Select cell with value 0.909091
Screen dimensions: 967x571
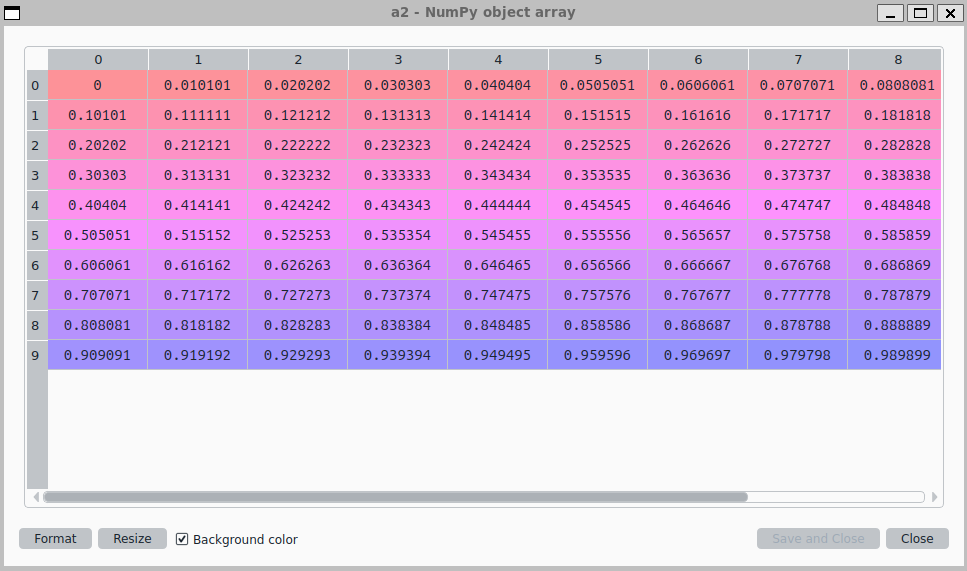(x=98, y=355)
